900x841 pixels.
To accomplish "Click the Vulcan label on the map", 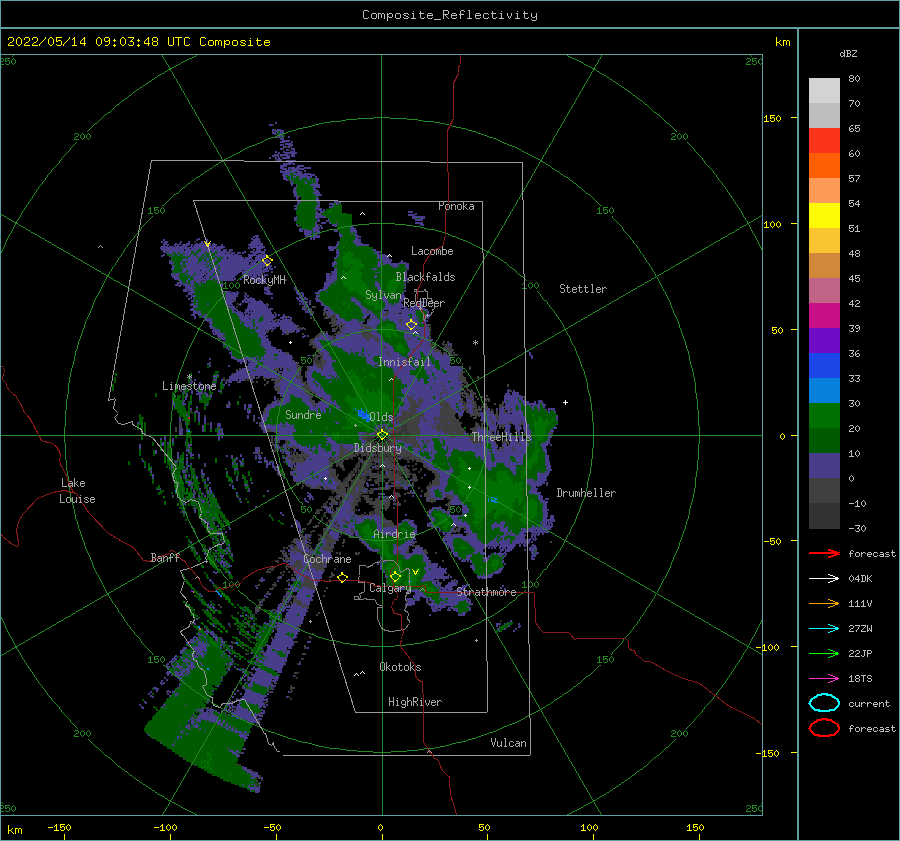I will [509, 743].
